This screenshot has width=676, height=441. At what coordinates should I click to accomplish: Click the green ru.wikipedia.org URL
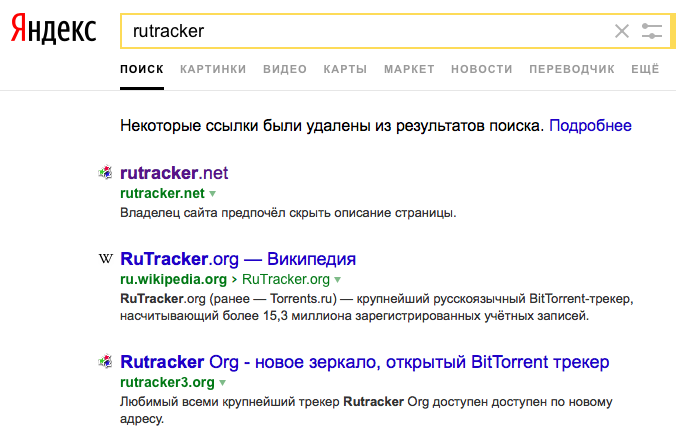[x=173, y=279]
